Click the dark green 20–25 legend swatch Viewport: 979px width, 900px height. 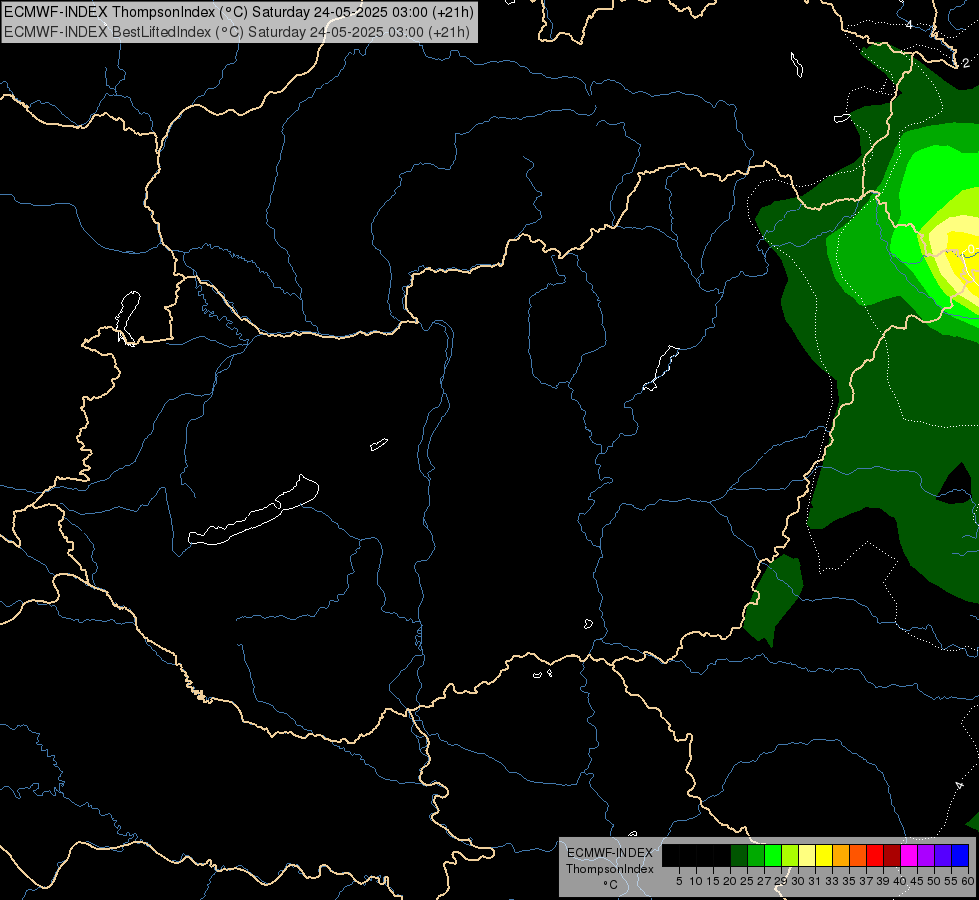click(x=739, y=855)
